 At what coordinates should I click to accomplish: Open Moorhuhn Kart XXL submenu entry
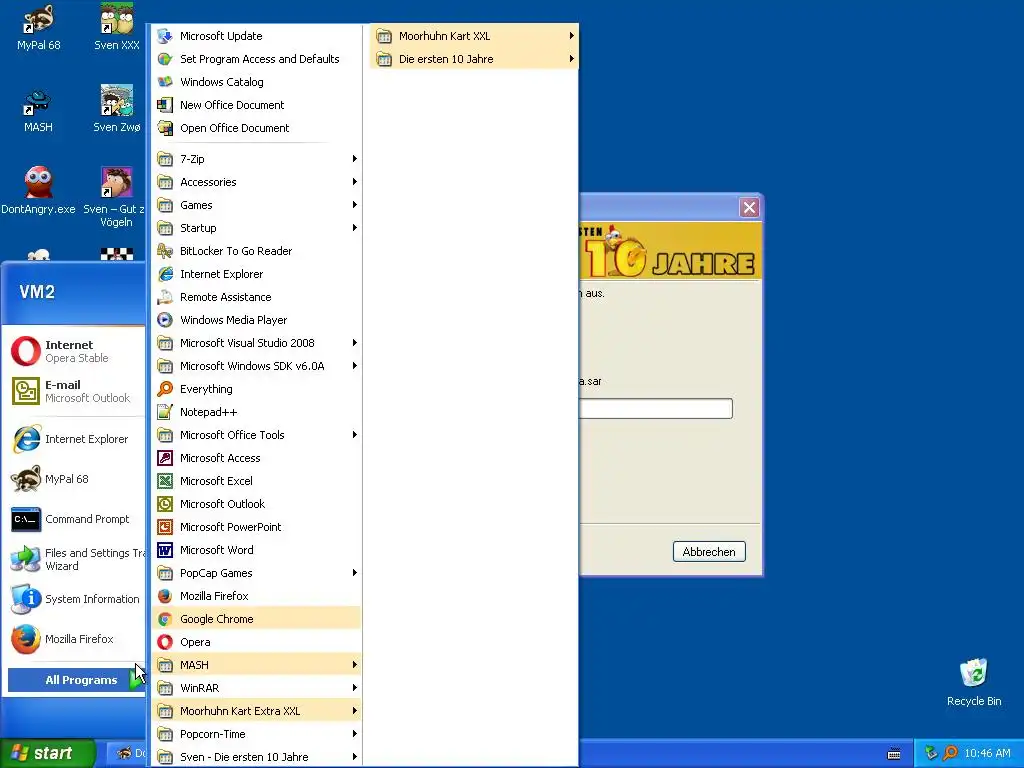[474, 36]
